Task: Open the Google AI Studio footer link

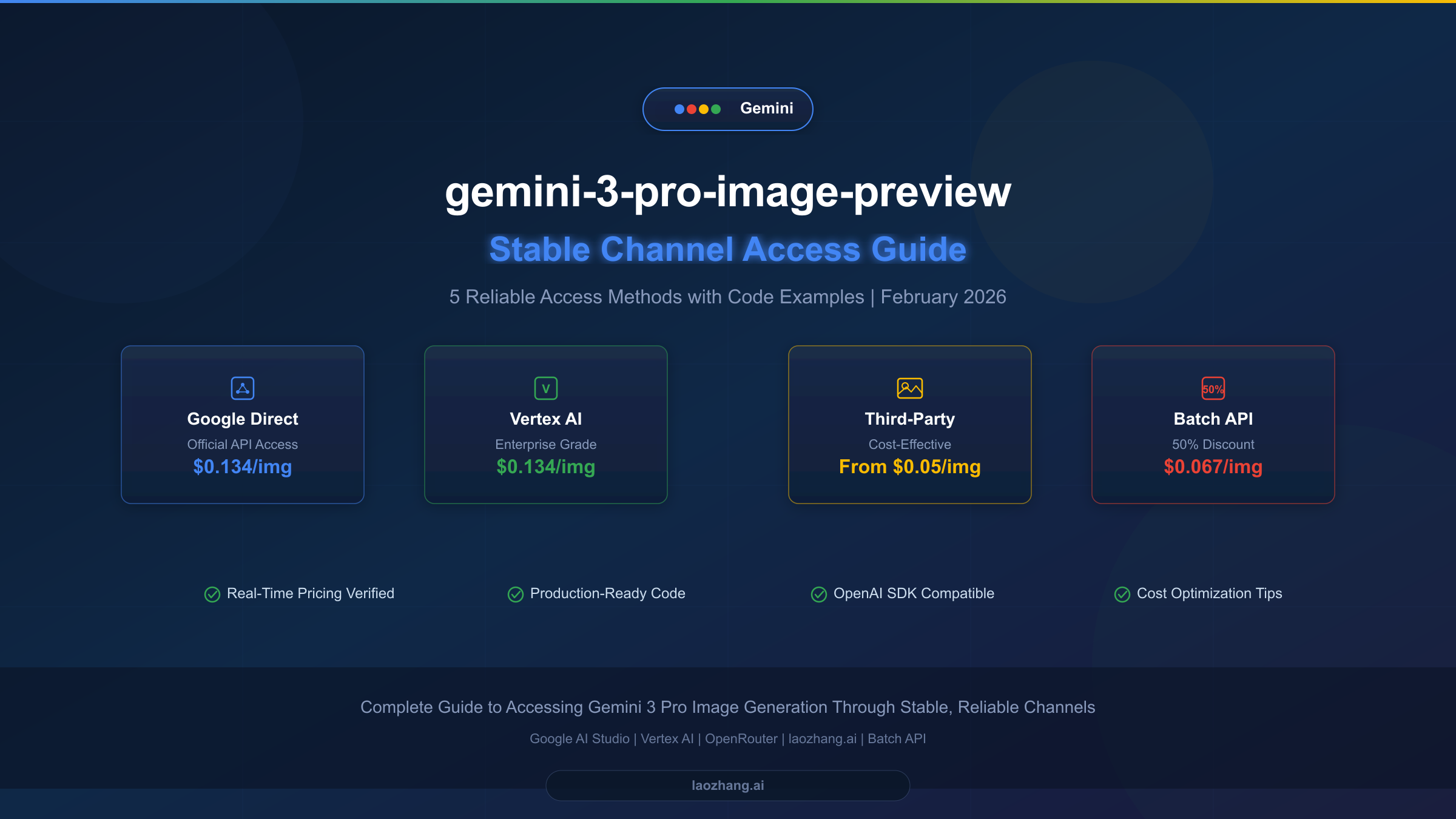Action: [x=580, y=739]
